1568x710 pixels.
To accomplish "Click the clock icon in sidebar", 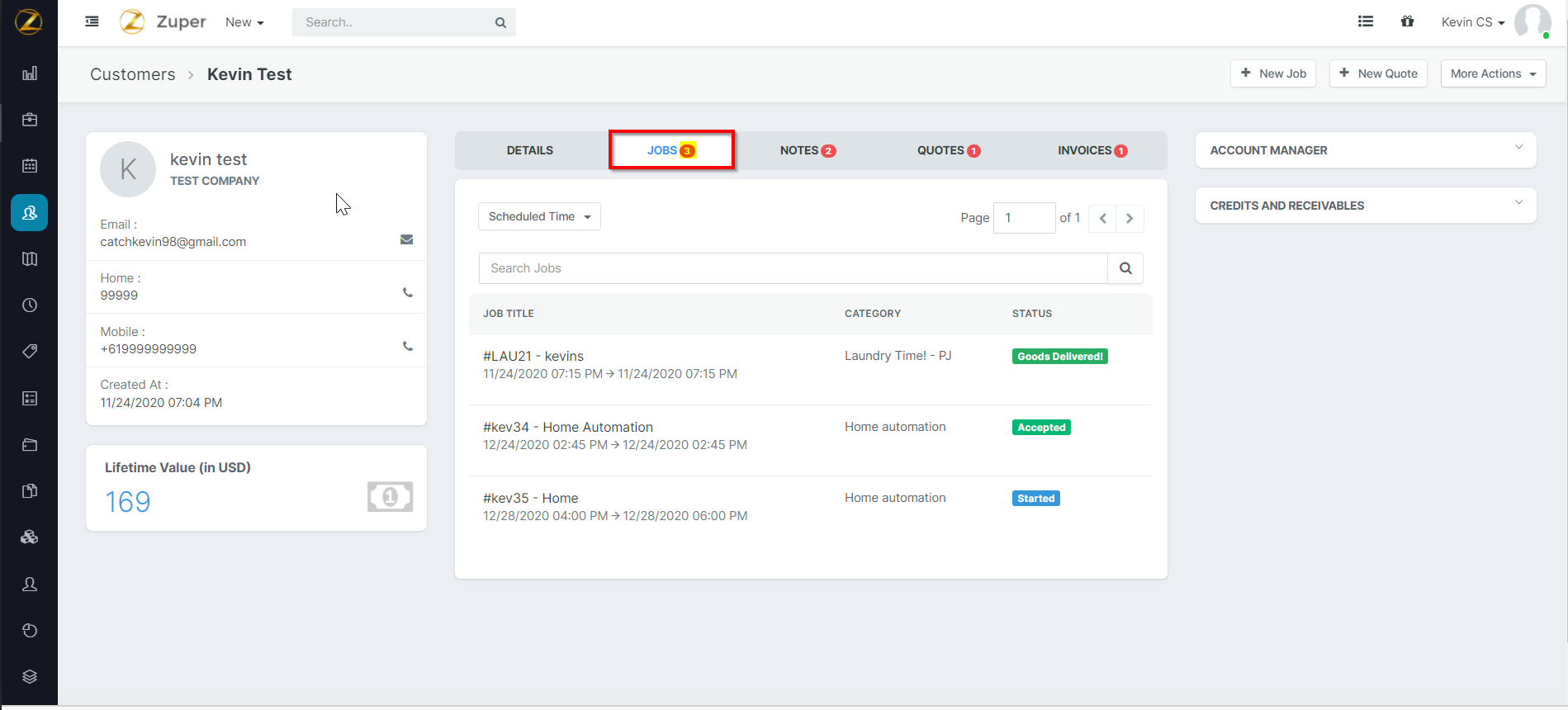I will pyautogui.click(x=30, y=305).
